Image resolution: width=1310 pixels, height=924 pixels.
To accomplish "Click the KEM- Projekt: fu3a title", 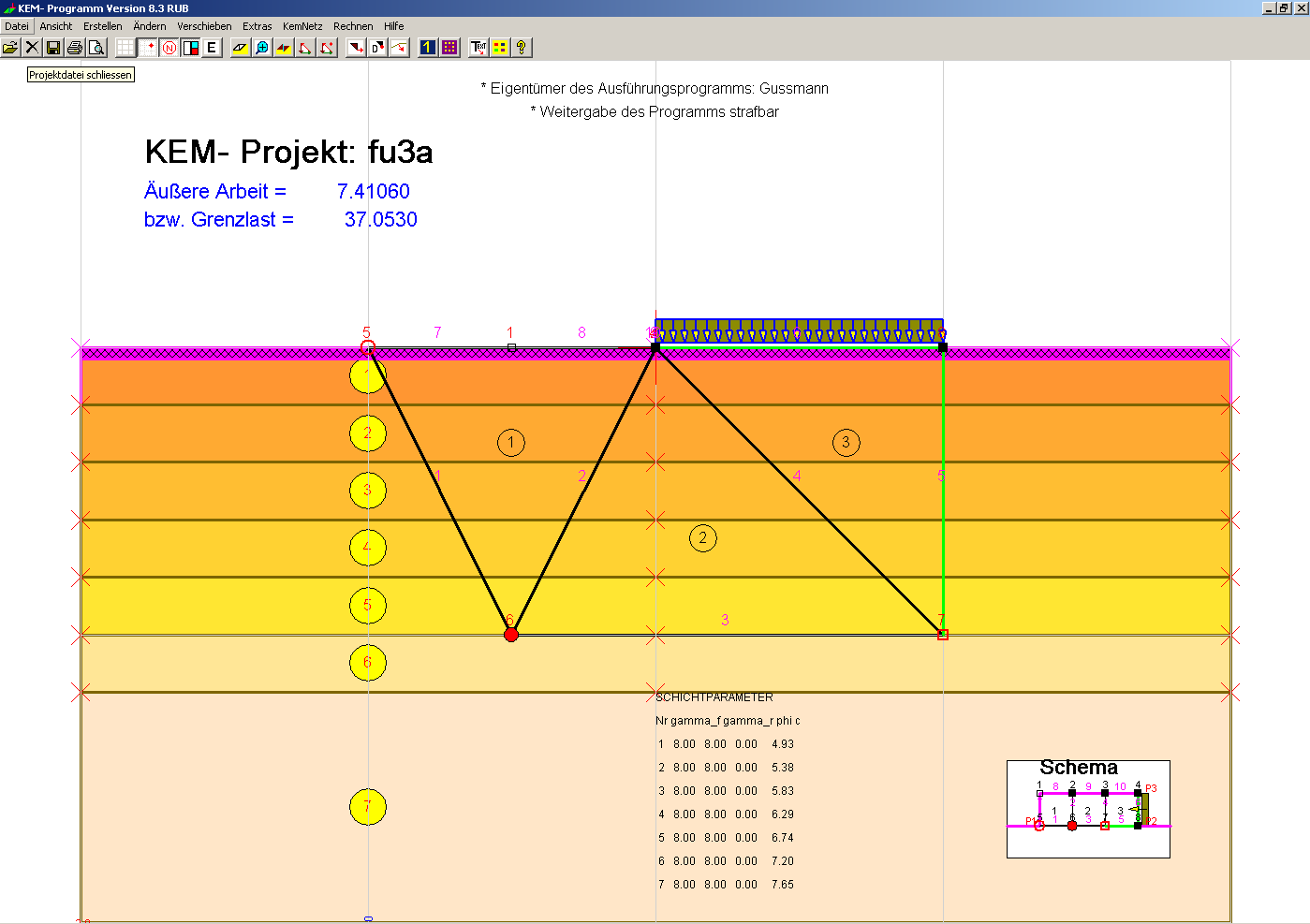I will point(288,152).
